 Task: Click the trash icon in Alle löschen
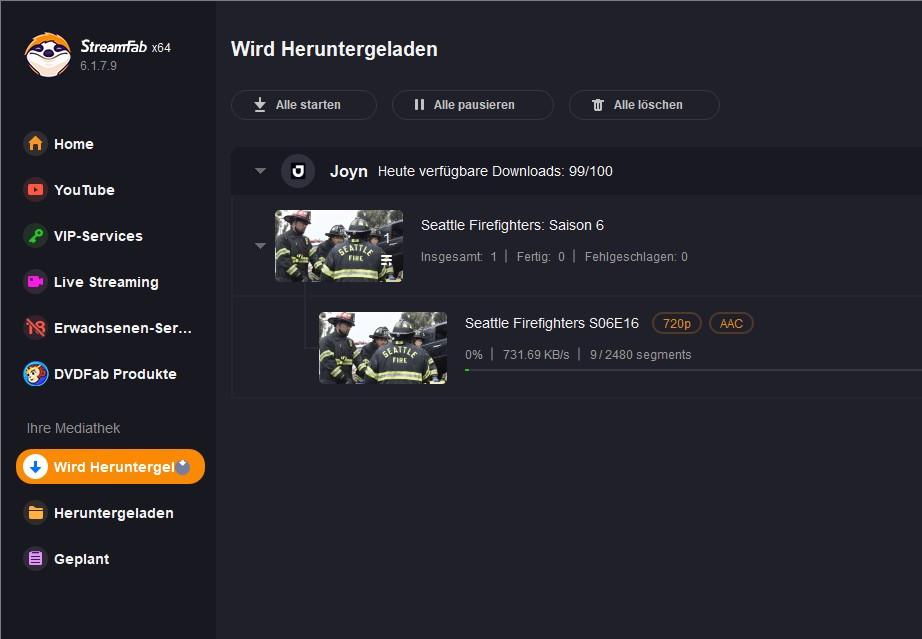click(598, 105)
